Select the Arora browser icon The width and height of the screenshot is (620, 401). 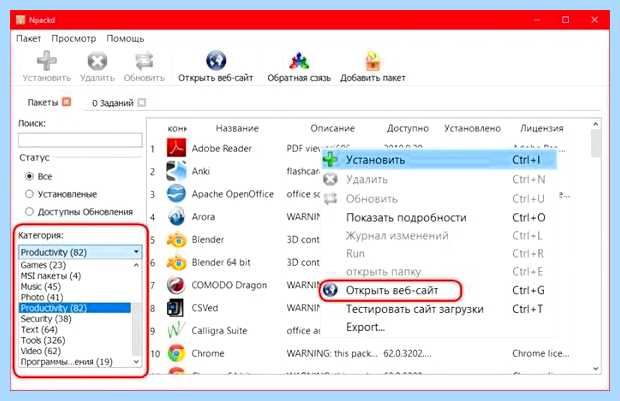tap(176, 217)
